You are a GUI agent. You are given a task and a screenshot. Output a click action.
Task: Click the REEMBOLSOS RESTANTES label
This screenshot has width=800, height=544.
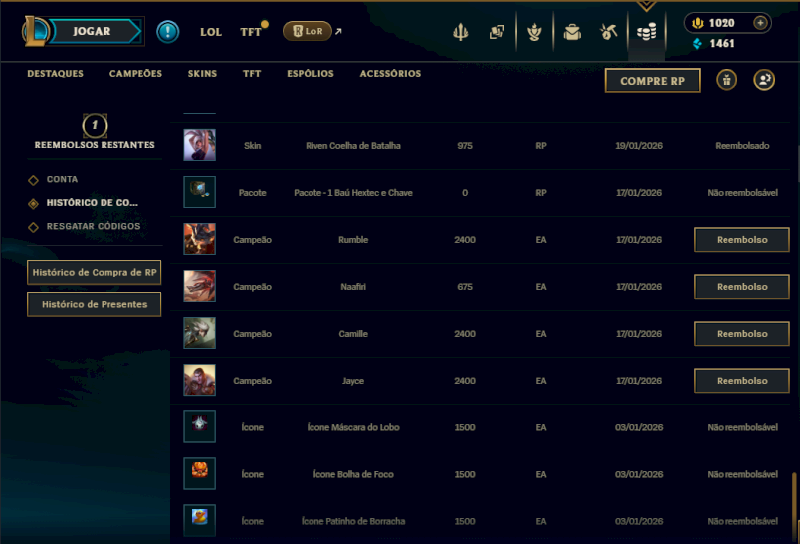pos(94,145)
